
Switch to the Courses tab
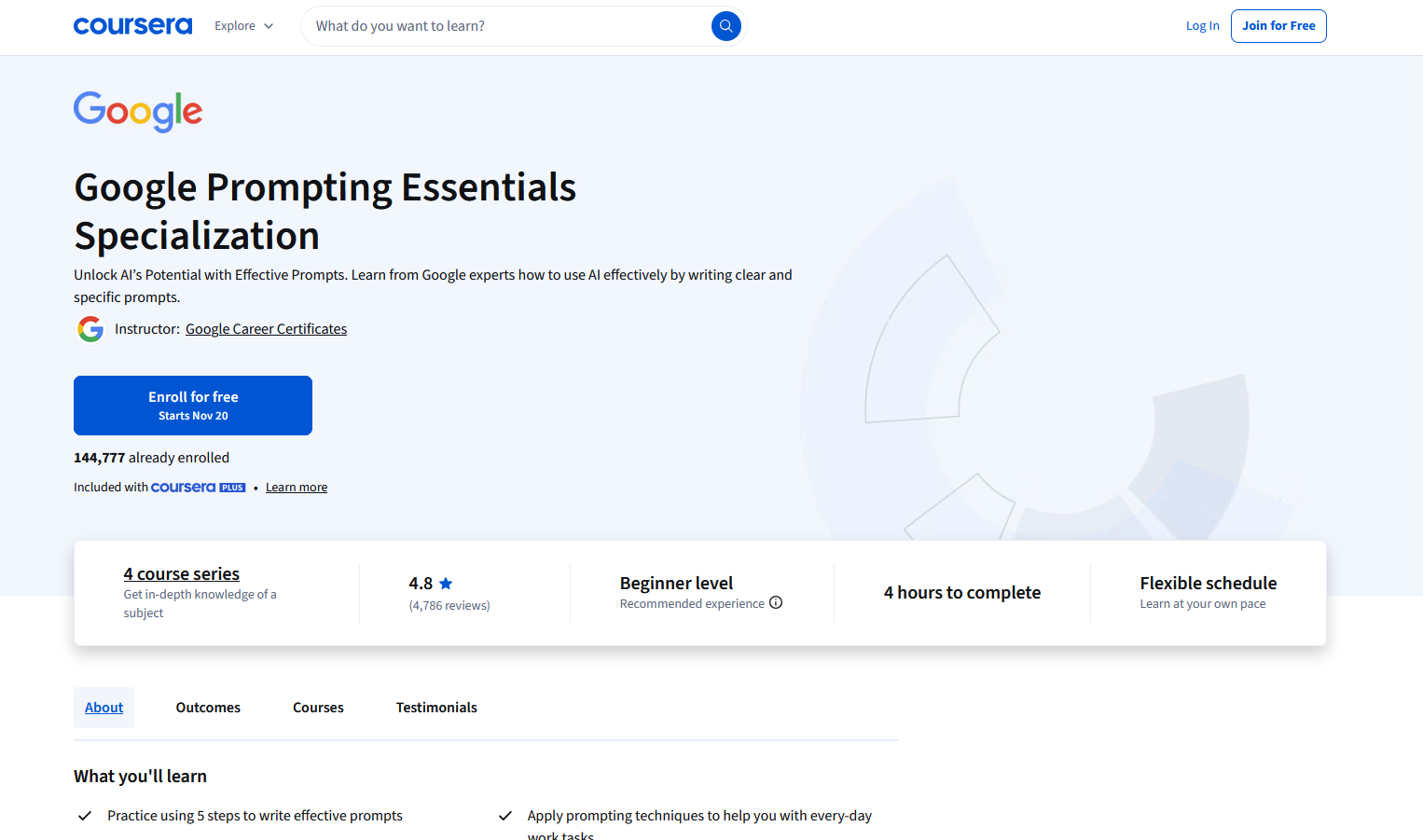[x=318, y=708]
